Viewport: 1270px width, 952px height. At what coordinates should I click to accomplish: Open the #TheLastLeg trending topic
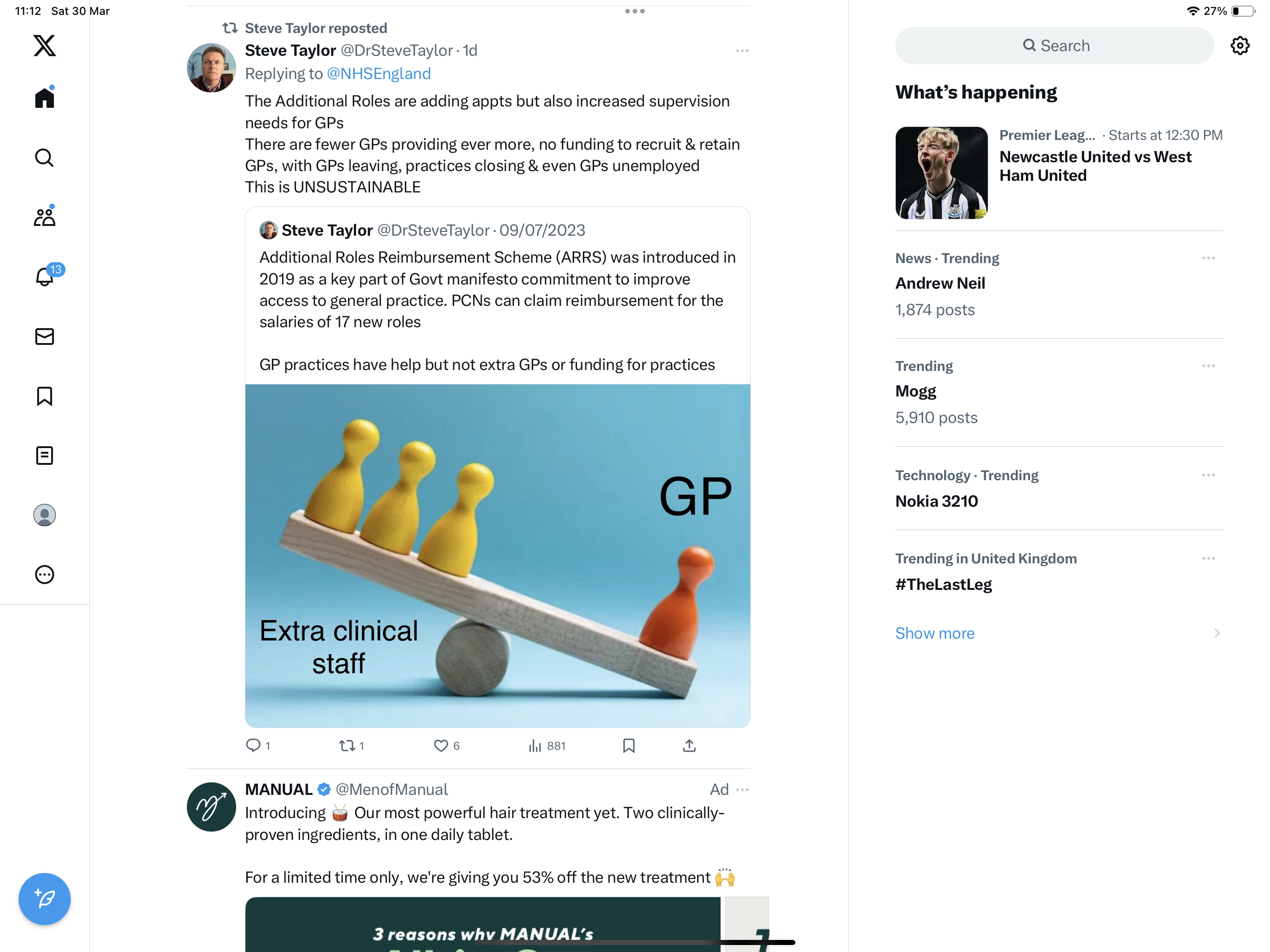[x=943, y=584]
